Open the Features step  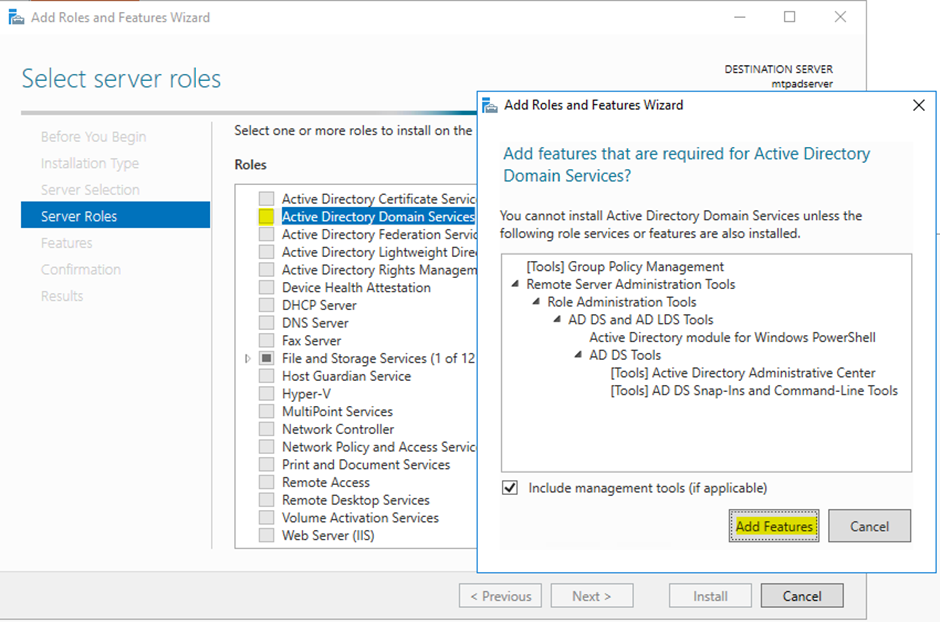(x=67, y=243)
